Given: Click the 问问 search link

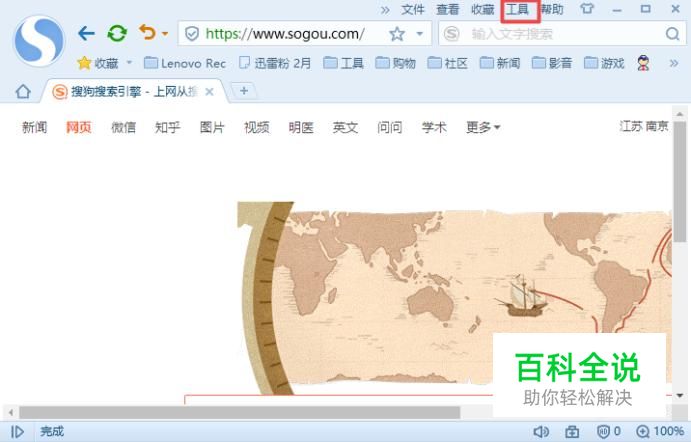Looking at the screenshot, I should point(390,127).
